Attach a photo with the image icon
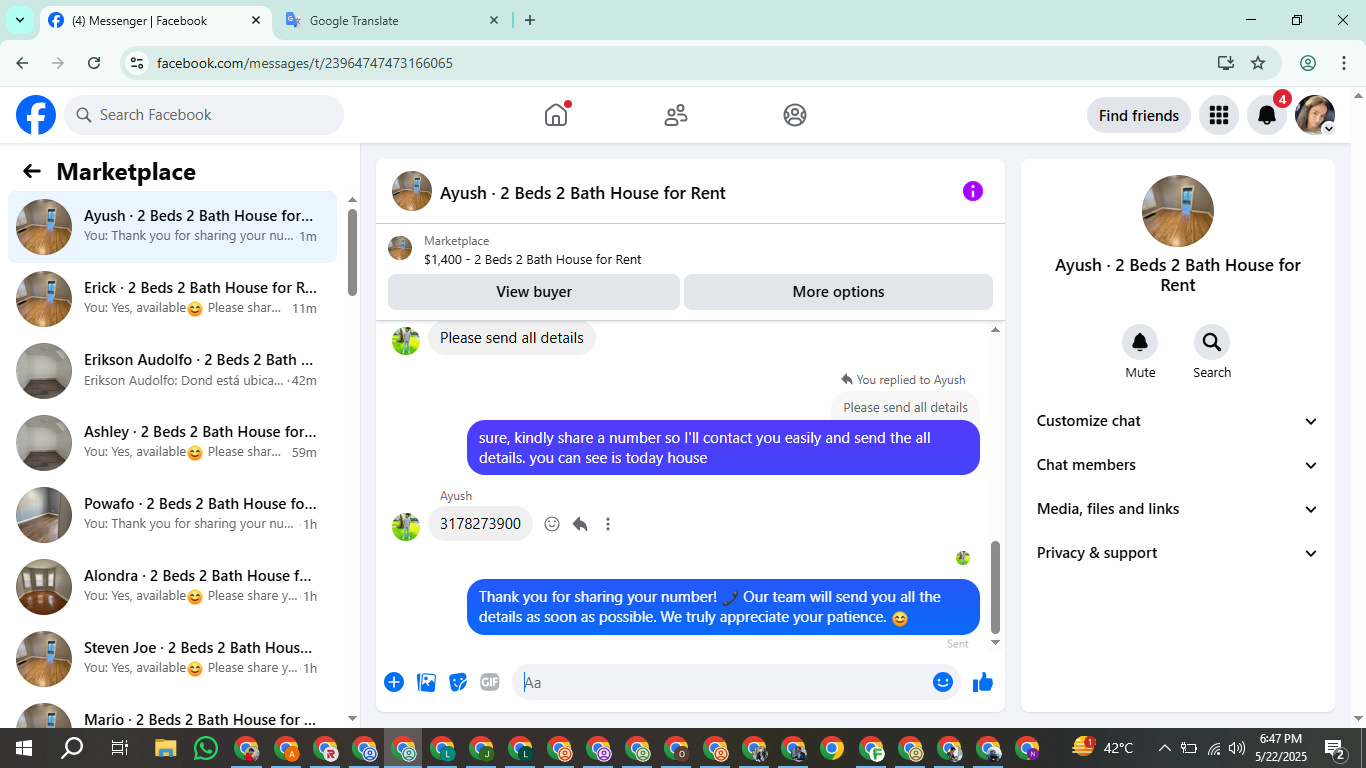Screen dimensions: 1366x768 click(426, 682)
